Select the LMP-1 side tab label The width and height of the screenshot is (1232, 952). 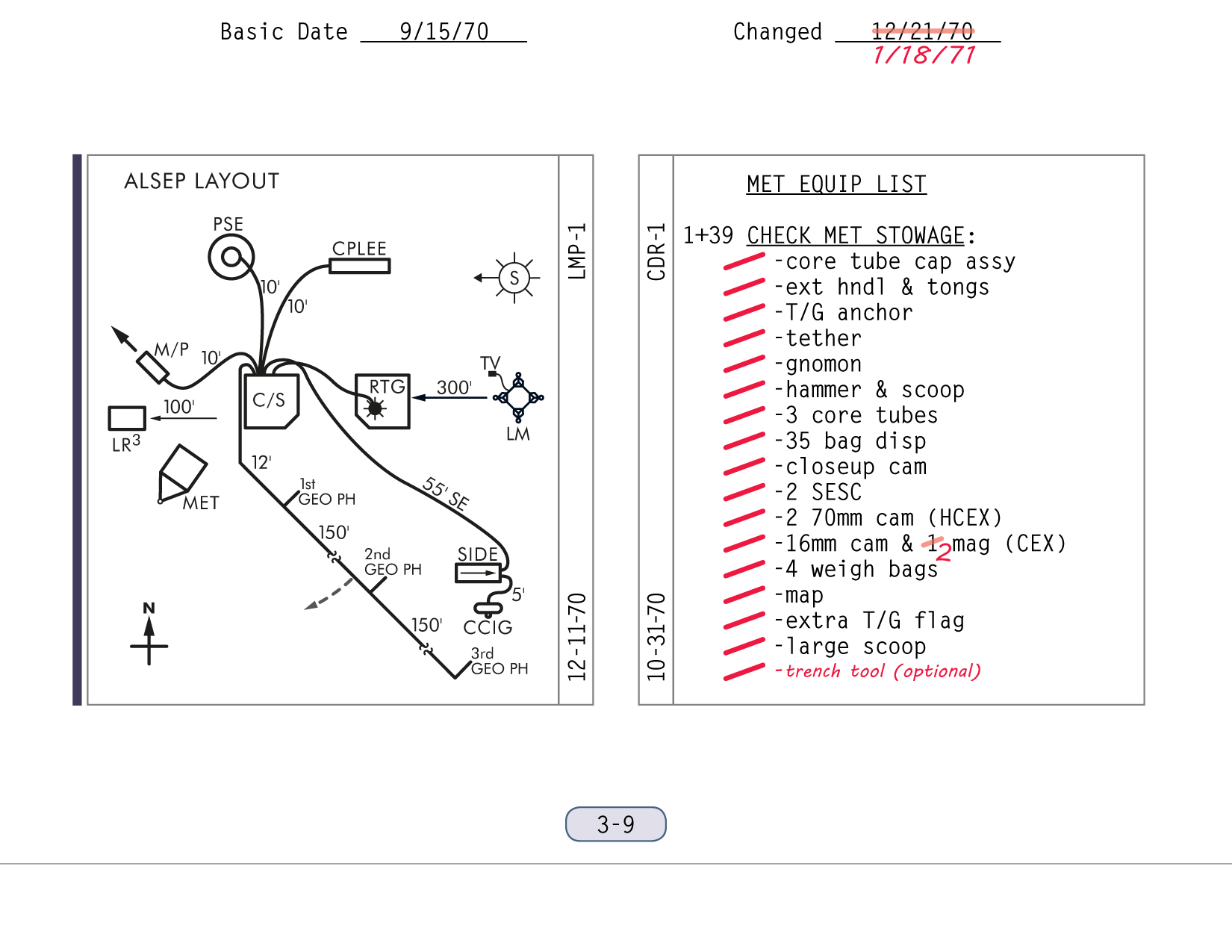coord(576,252)
